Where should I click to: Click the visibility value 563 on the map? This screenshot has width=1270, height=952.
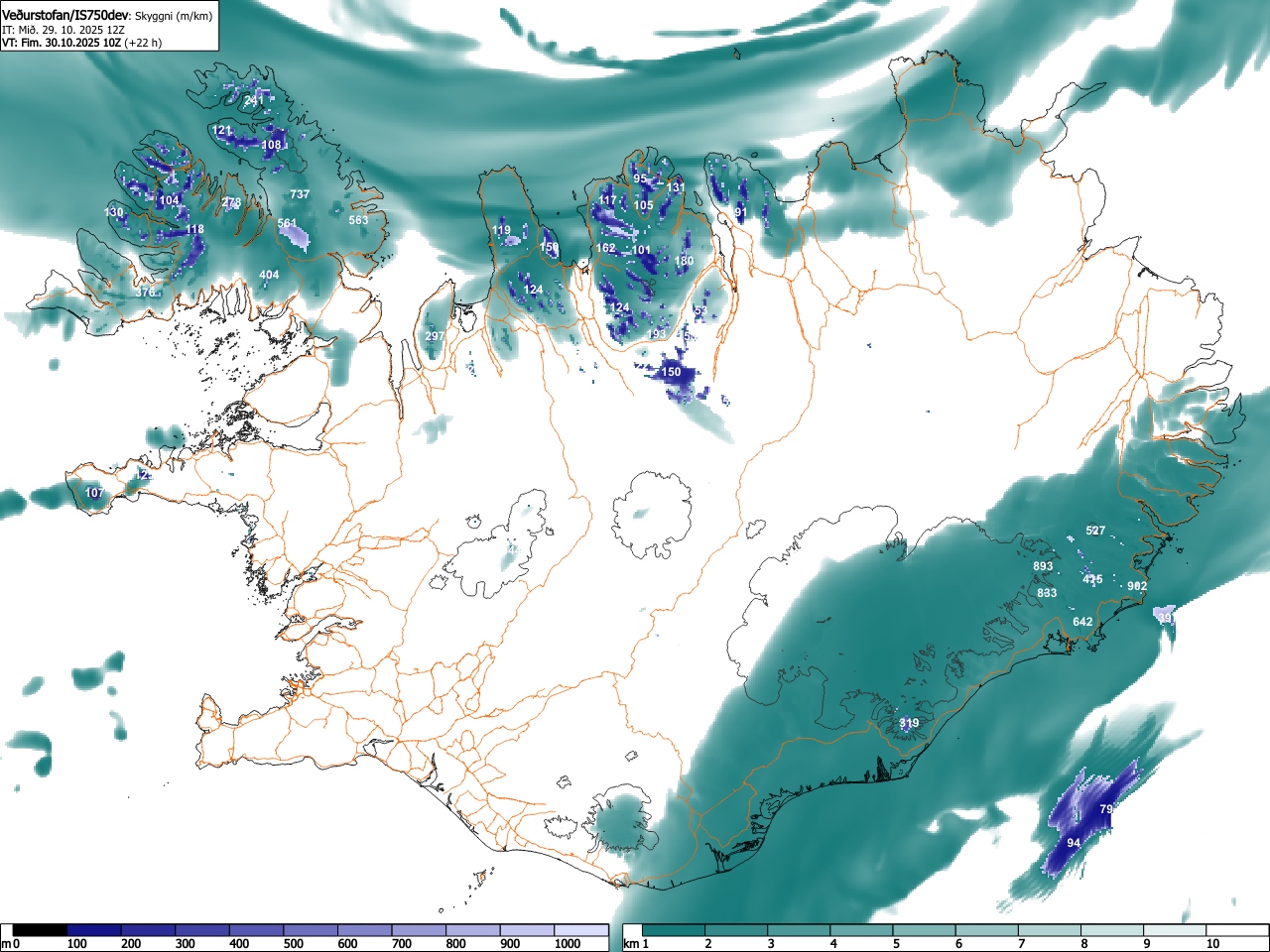click(x=358, y=220)
